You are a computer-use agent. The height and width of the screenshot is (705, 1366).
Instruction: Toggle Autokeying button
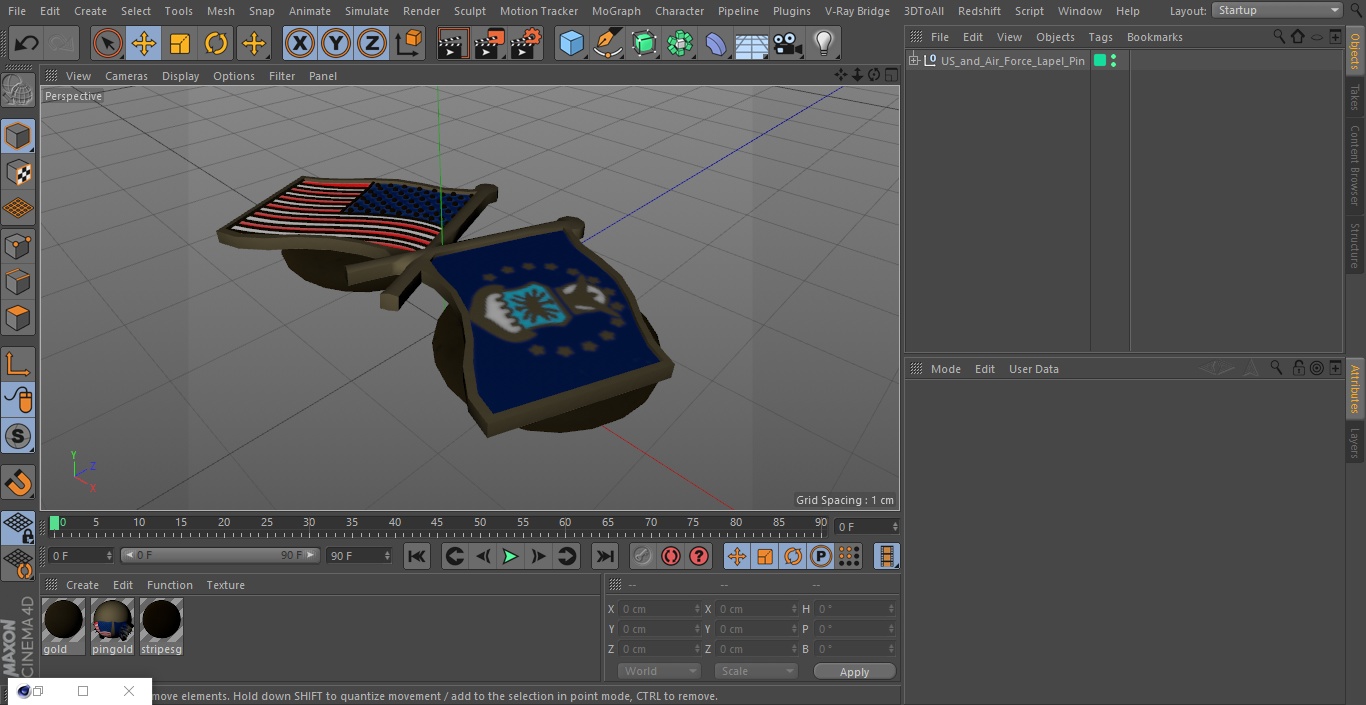click(x=671, y=556)
